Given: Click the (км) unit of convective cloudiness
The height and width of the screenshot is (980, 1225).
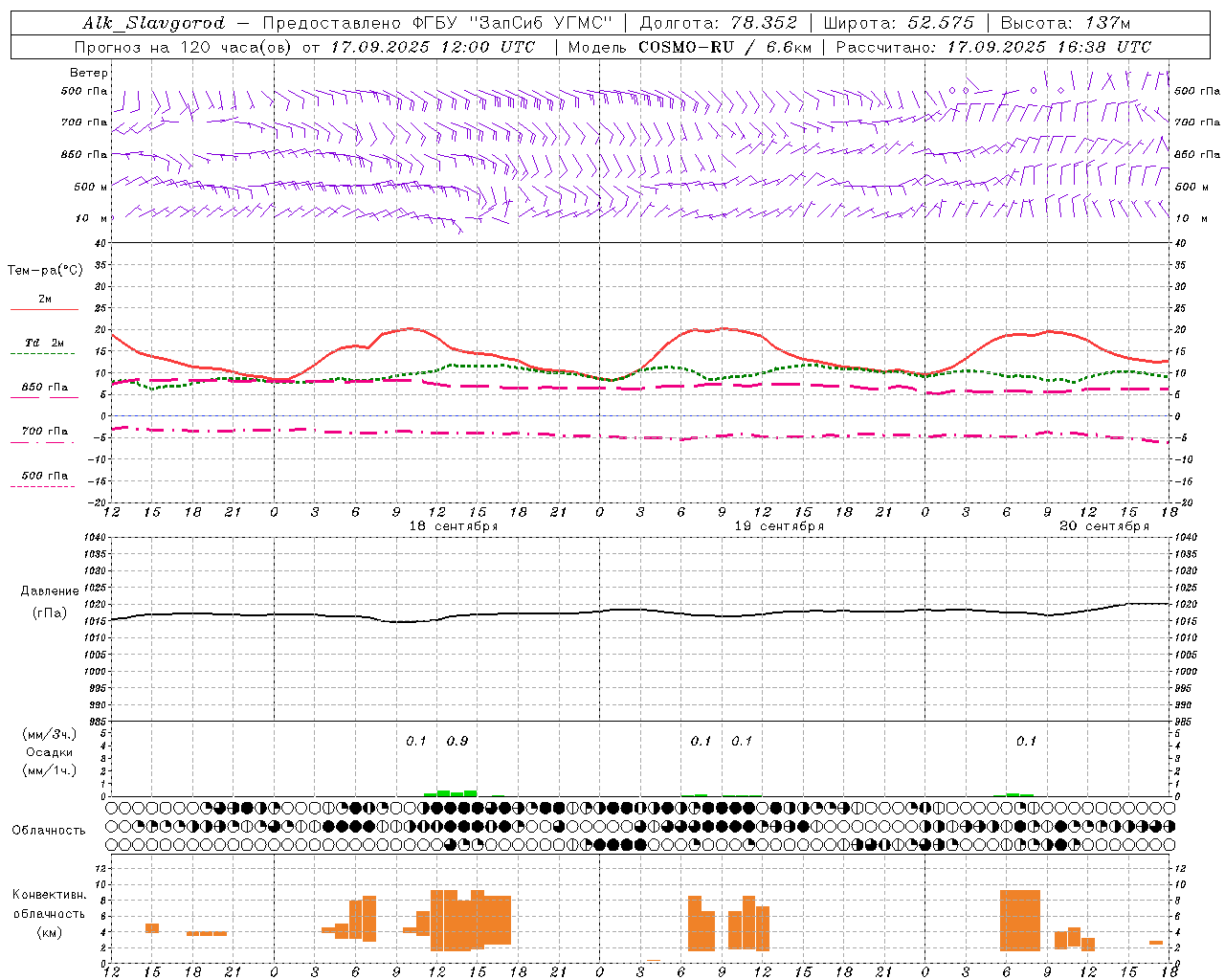Looking at the screenshot, I should click(50, 932).
